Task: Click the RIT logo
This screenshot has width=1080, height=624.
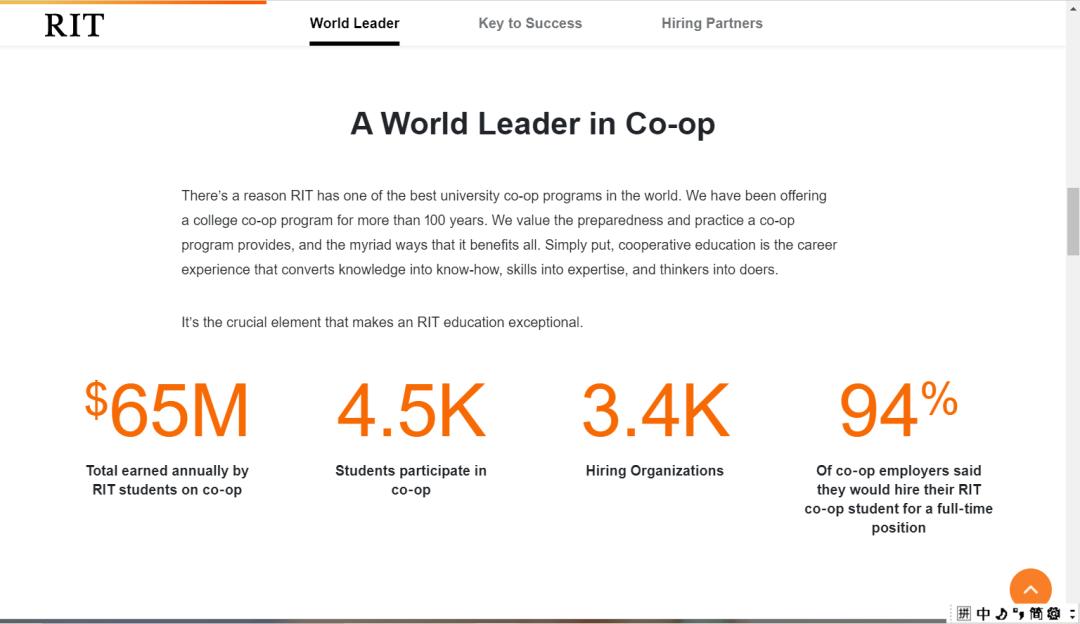Action: [74, 25]
